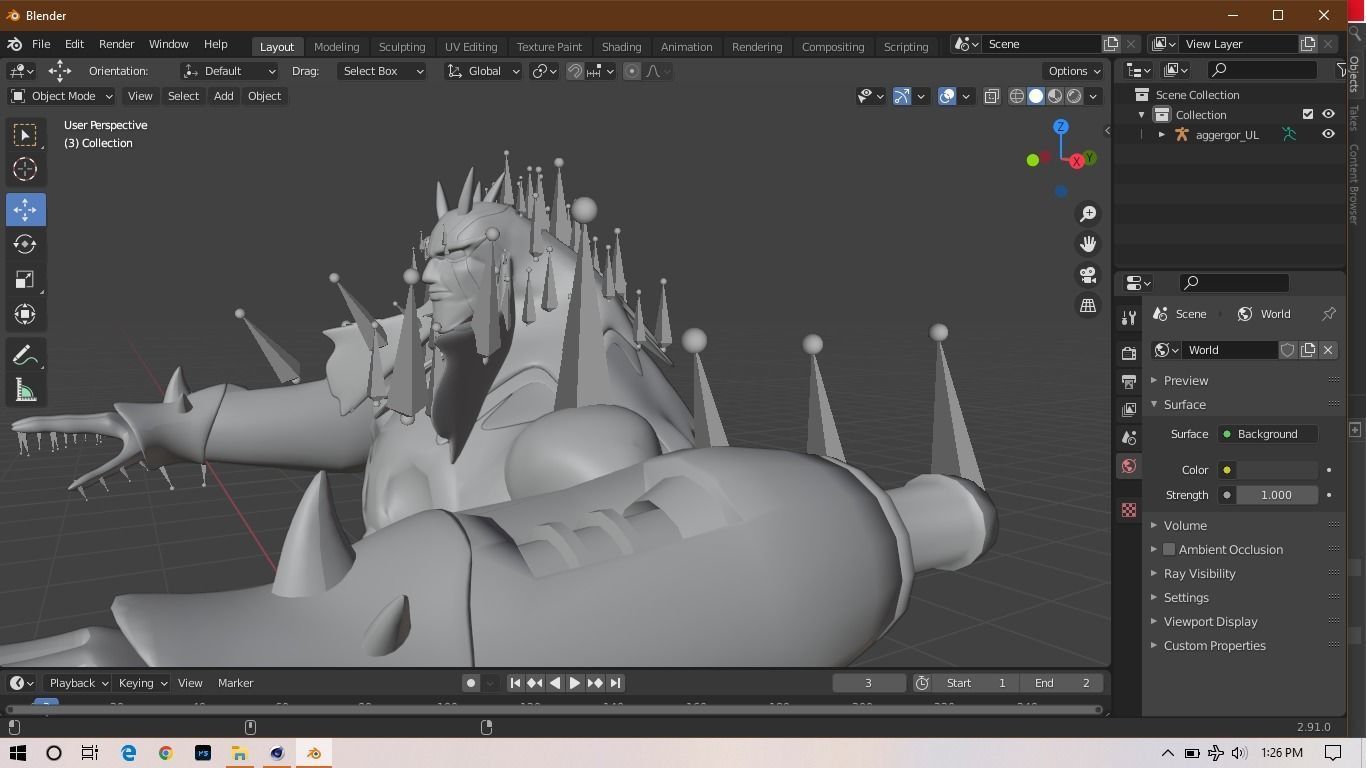Select the Annotate tool

coord(25,356)
